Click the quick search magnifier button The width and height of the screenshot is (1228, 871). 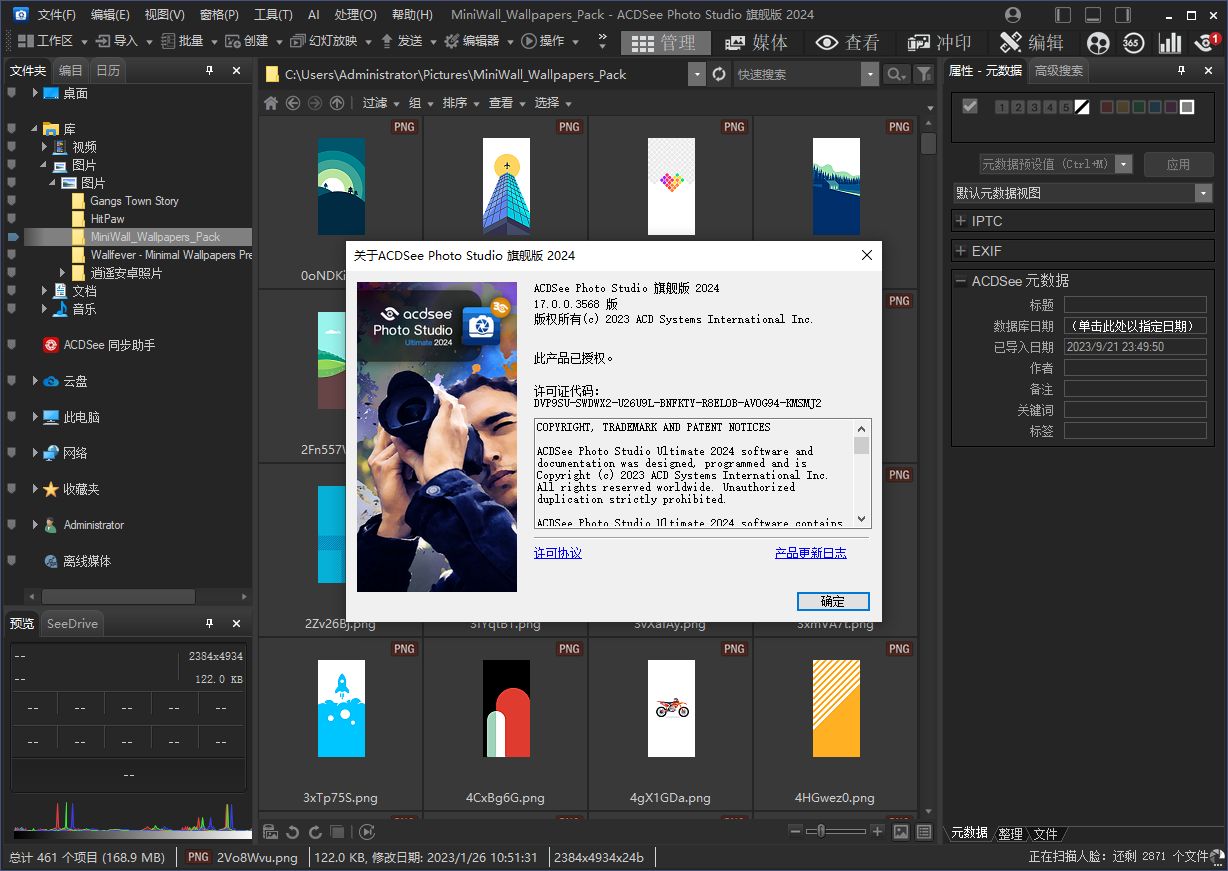coord(896,74)
